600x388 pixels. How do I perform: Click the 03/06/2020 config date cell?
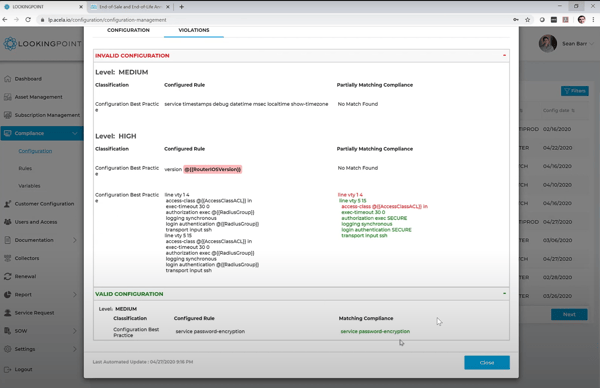click(557, 240)
